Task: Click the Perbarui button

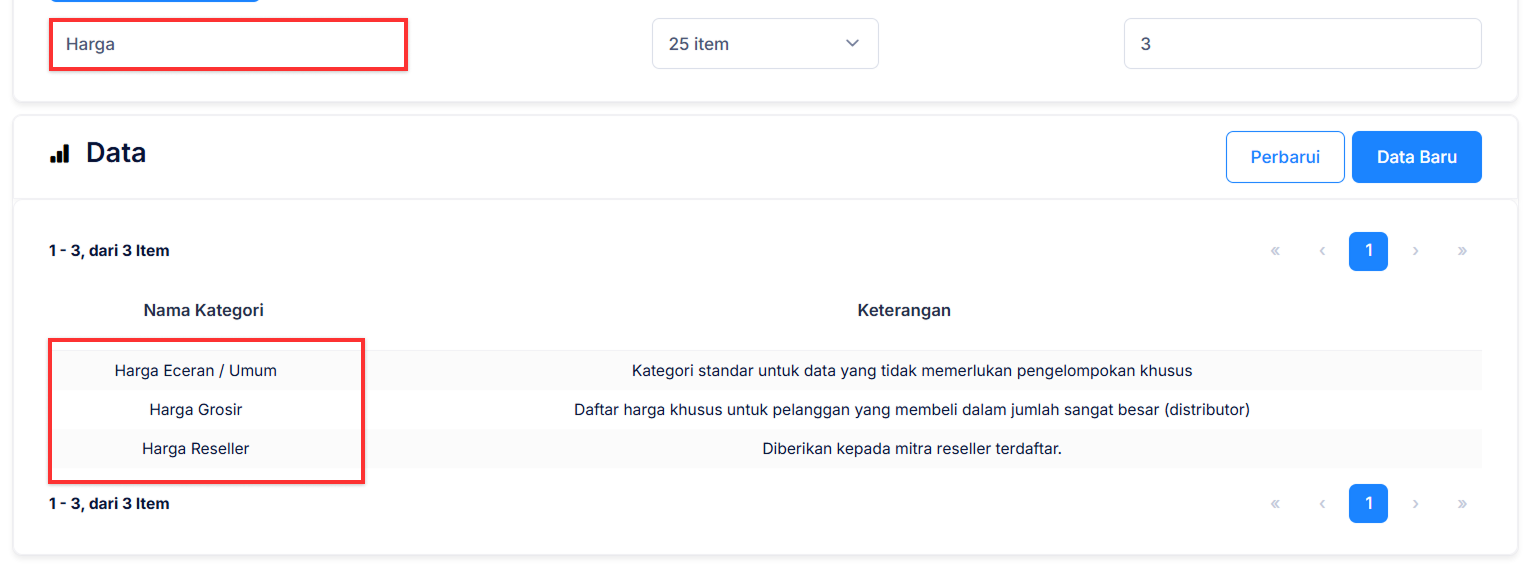Action: tap(1285, 157)
